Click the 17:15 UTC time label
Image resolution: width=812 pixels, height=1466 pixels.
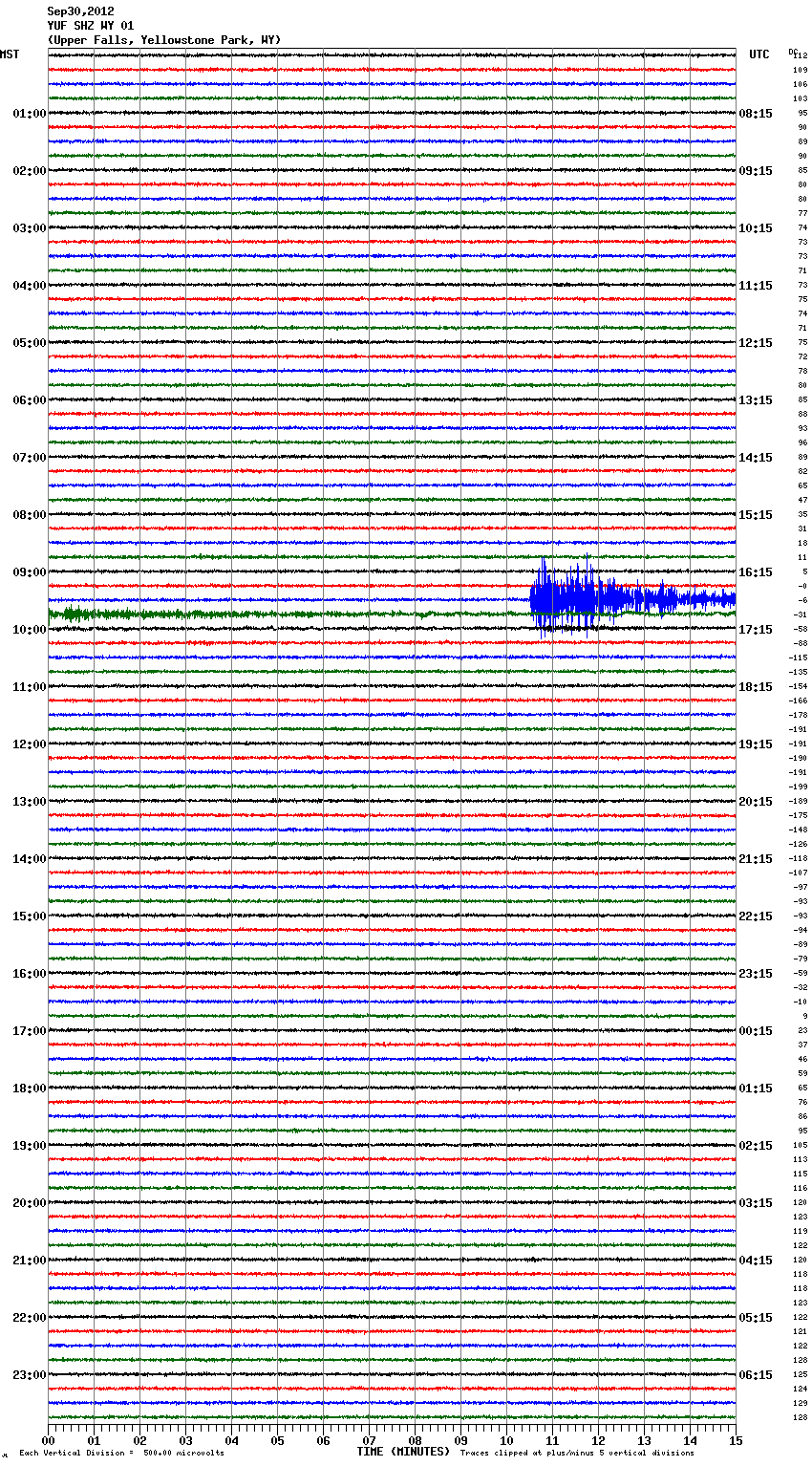[756, 630]
